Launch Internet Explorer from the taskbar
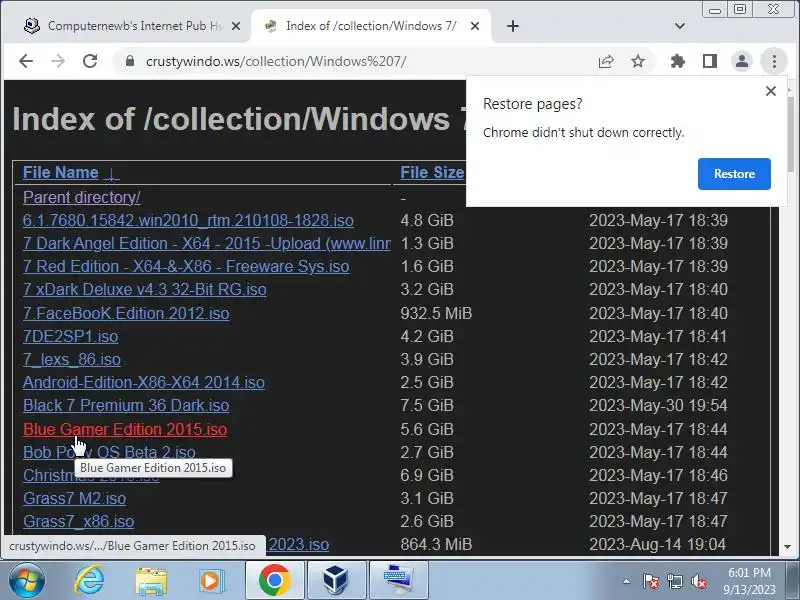Image resolution: width=800 pixels, height=600 pixels. click(89, 580)
